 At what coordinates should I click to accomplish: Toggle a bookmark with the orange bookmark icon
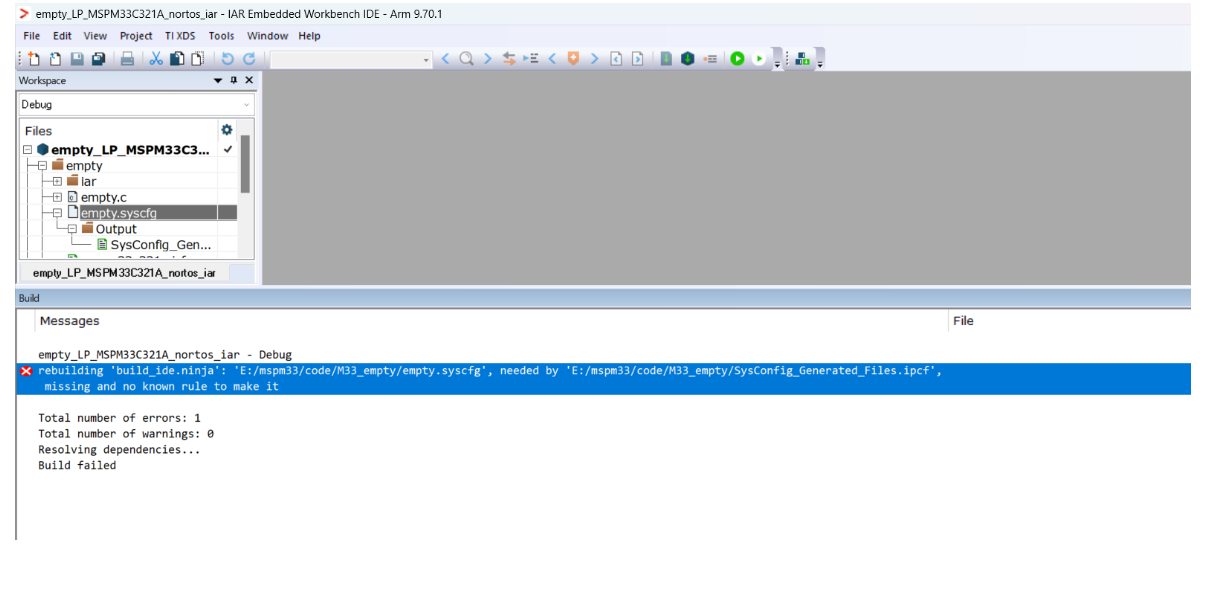click(x=573, y=59)
